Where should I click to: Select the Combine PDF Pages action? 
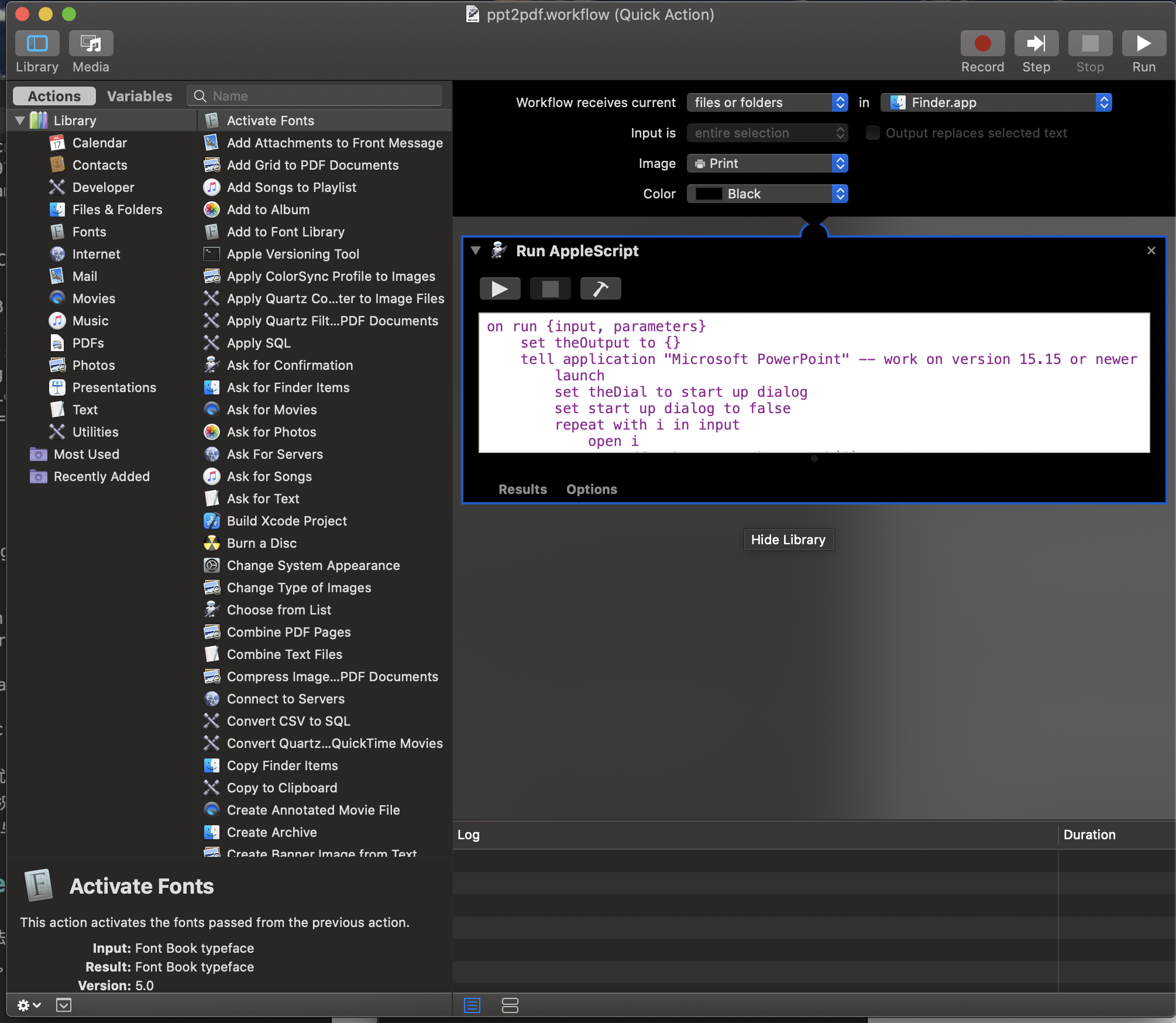(325, 632)
